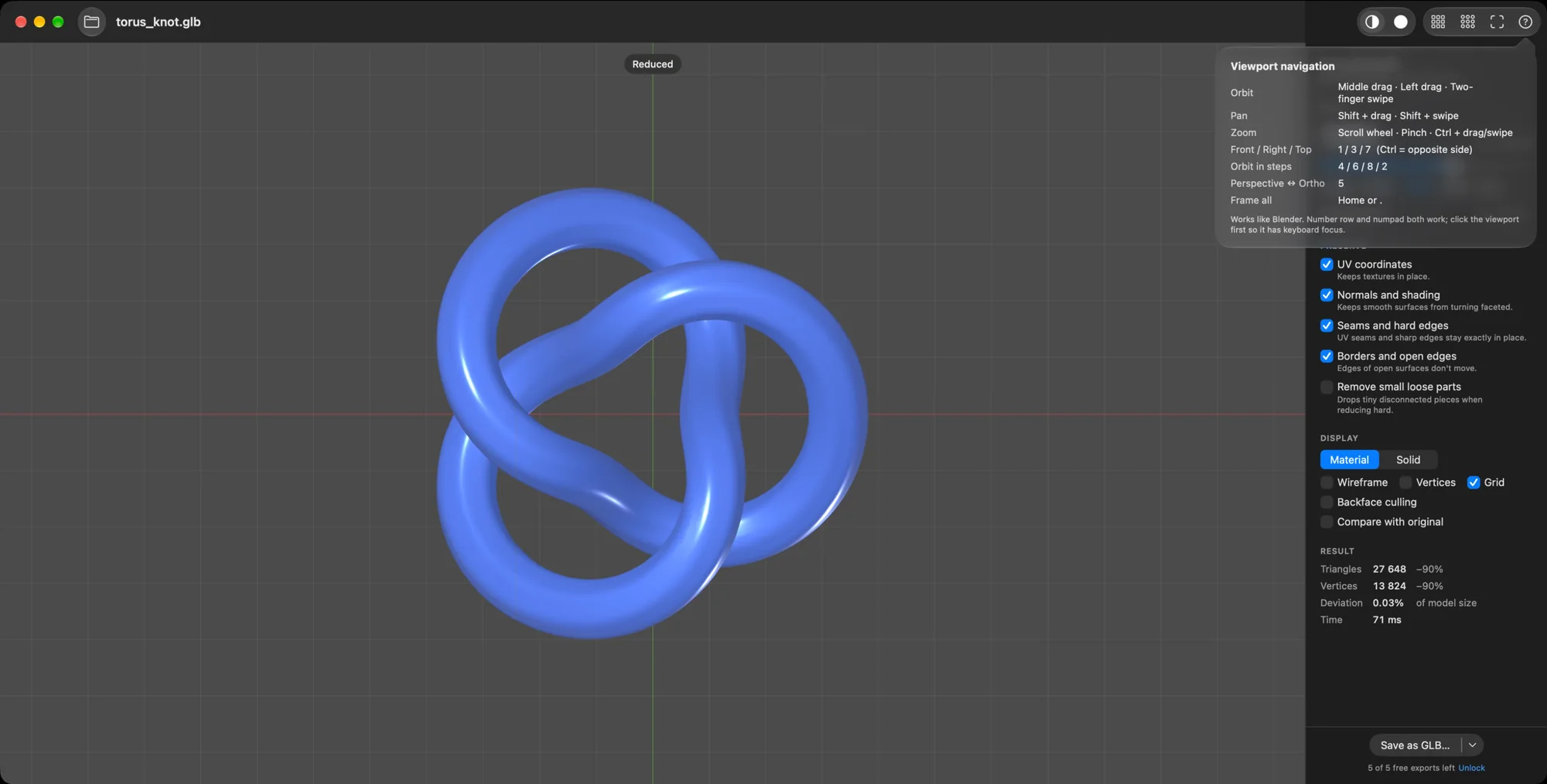Show Vertices in the viewport
1547x784 pixels.
[x=1405, y=482]
